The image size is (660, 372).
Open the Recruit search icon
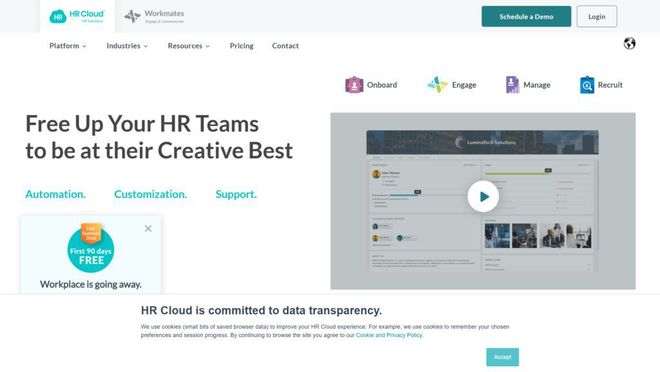coord(587,85)
